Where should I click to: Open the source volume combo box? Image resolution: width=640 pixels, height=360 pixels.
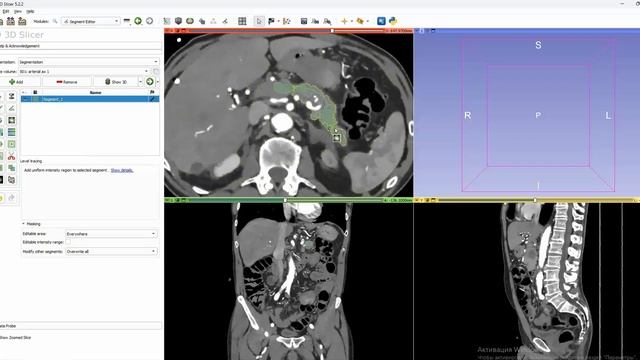[x=84, y=71]
